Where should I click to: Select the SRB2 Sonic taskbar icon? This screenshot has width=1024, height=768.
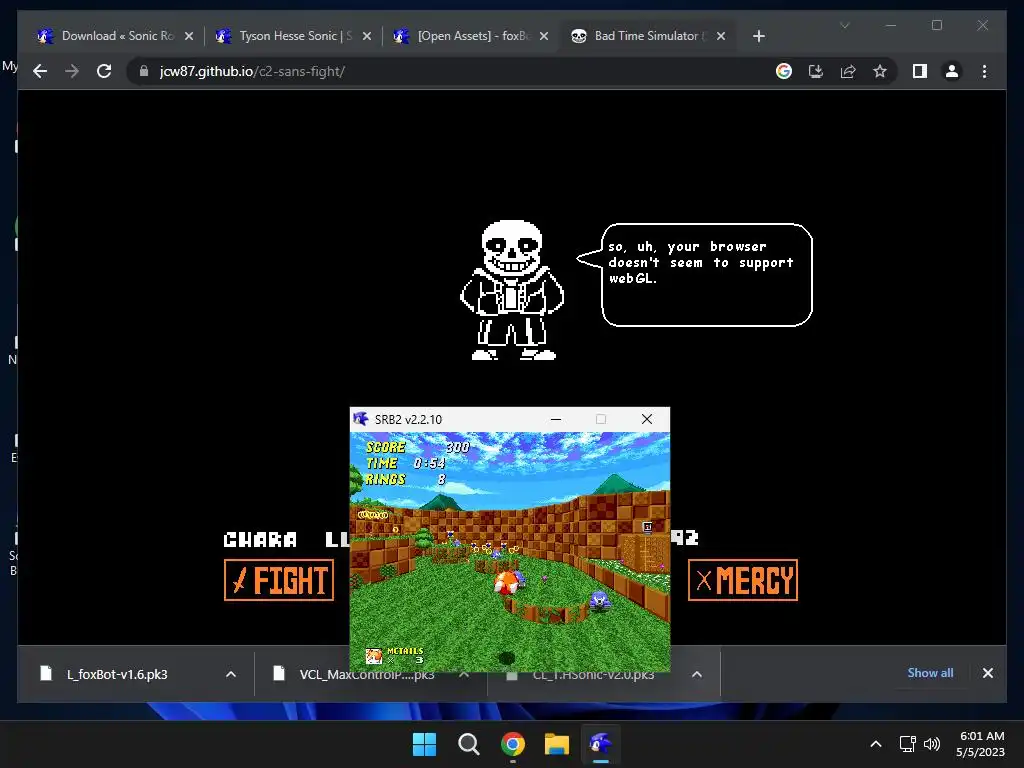[x=601, y=744]
